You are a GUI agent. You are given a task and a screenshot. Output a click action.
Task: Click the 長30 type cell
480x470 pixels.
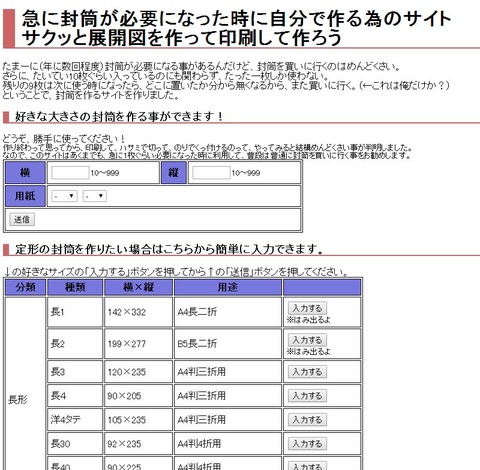click(x=75, y=444)
